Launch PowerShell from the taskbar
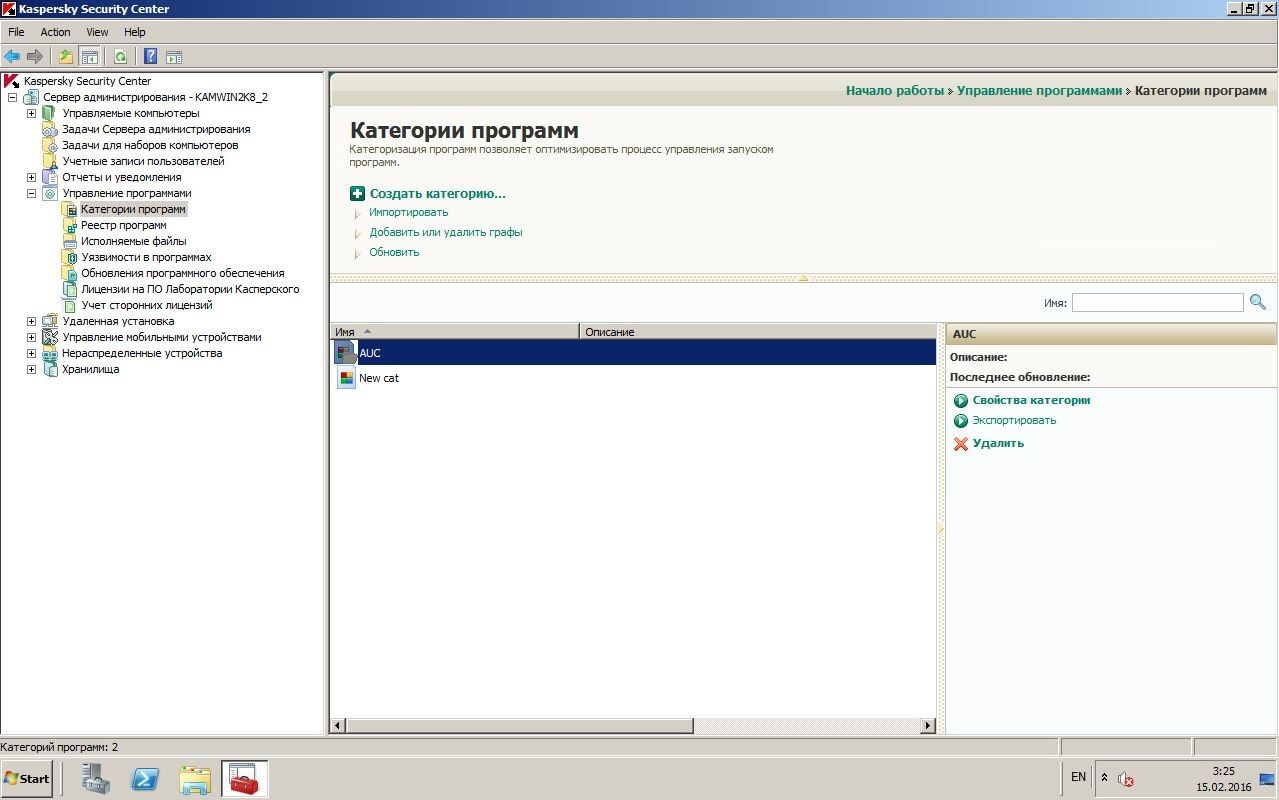This screenshot has width=1279, height=800. [145, 778]
